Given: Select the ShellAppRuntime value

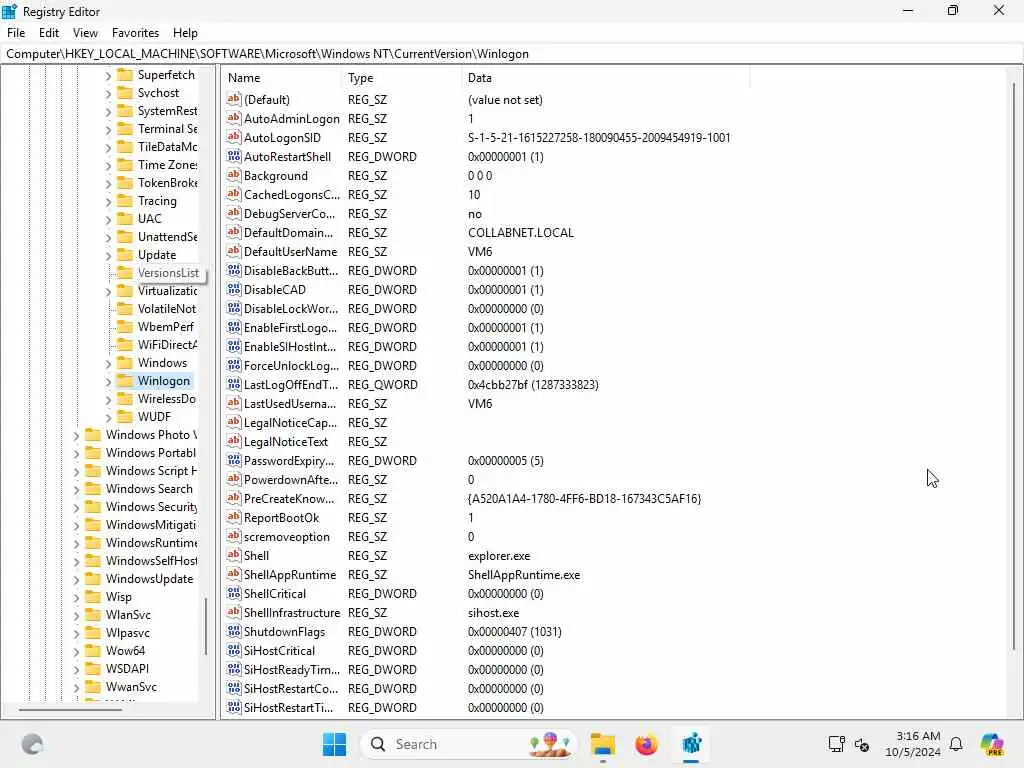Looking at the screenshot, I should pos(290,575).
